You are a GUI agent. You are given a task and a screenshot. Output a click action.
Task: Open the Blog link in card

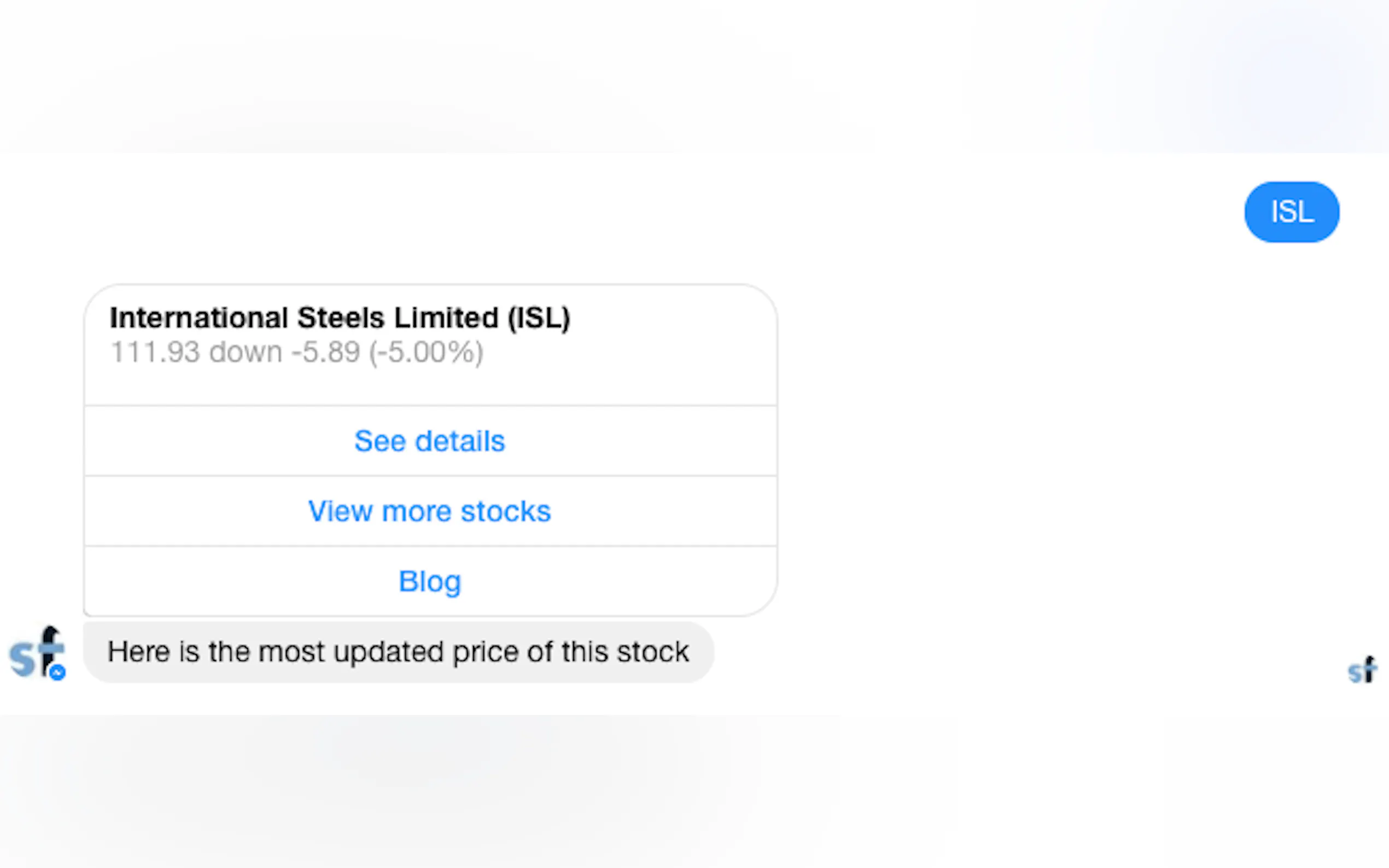[x=429, y=581]
